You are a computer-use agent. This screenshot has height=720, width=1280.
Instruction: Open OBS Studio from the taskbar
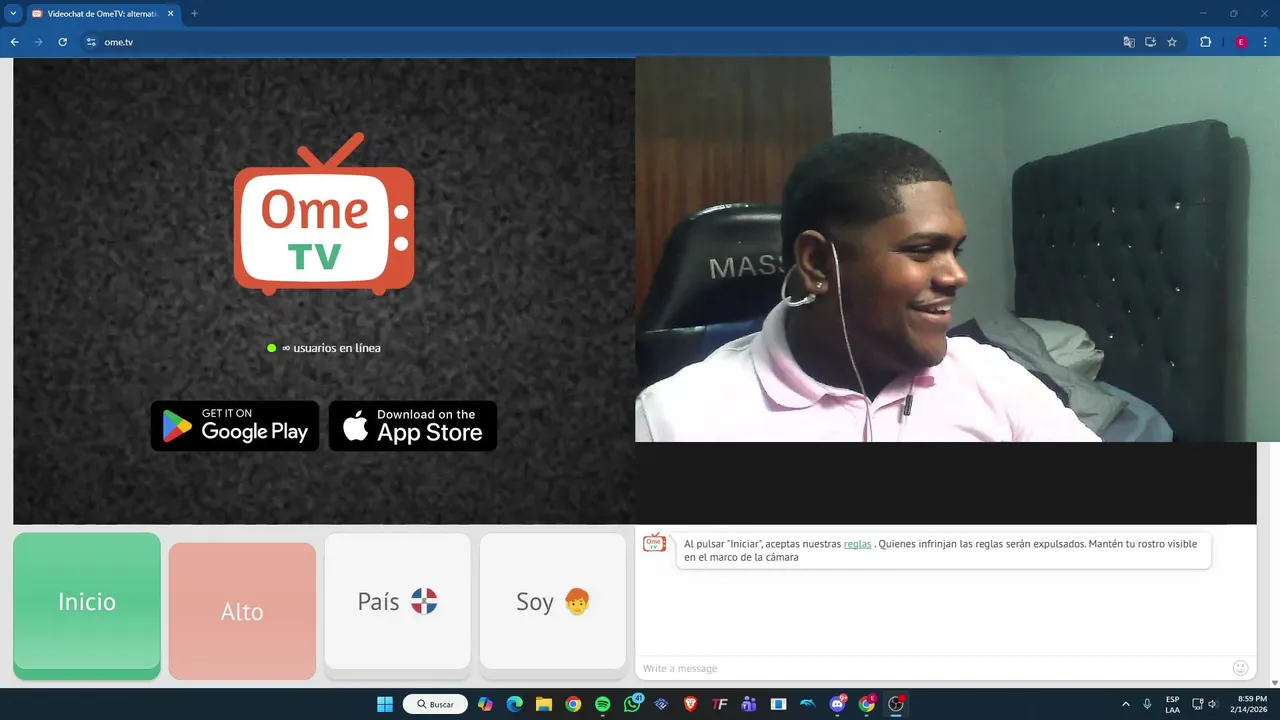tap(896, 704)
